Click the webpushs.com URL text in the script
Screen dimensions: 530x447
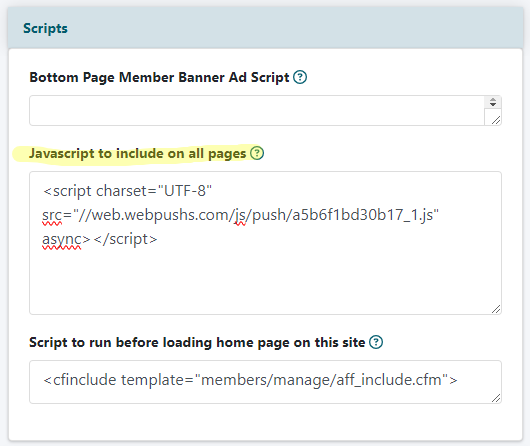[257, 215]
